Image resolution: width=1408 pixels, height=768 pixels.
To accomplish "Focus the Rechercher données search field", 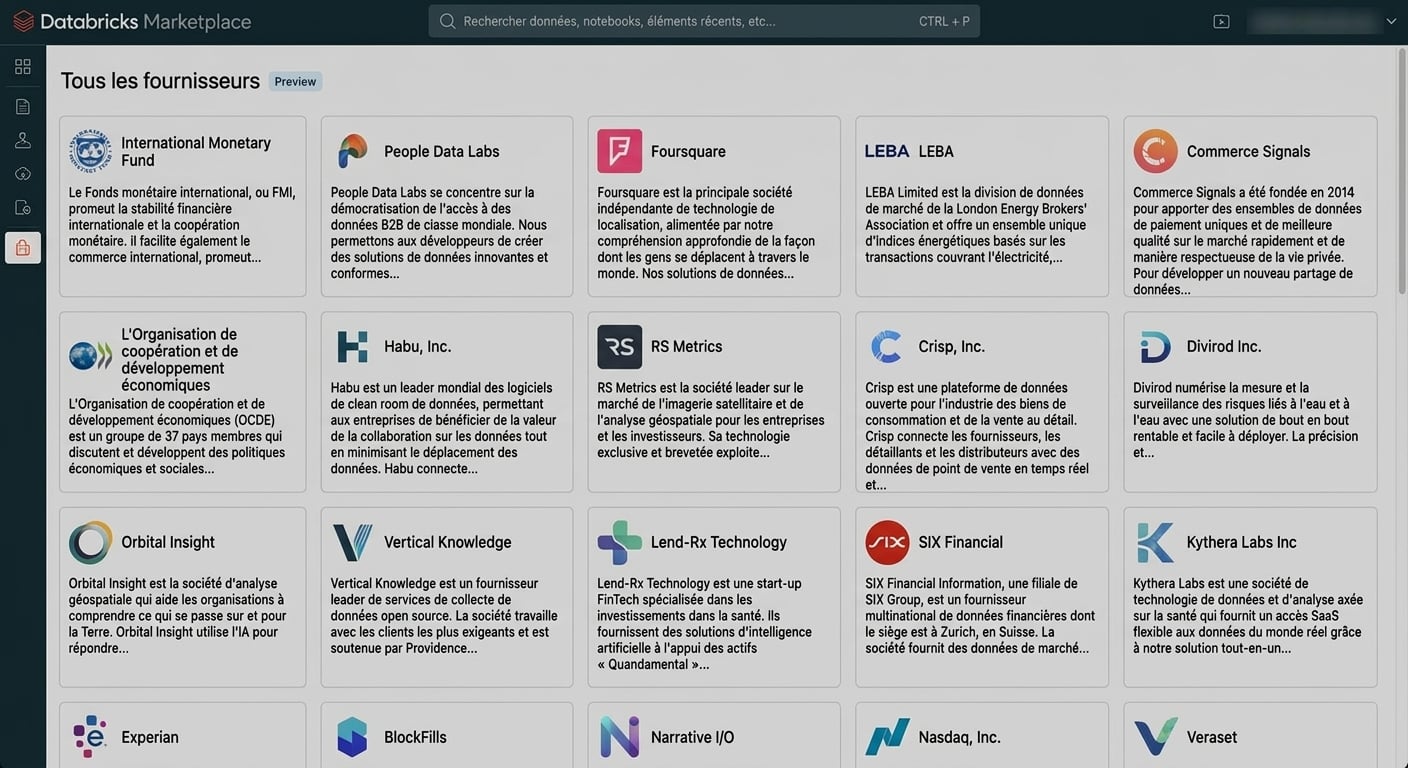I will [704, 21].
